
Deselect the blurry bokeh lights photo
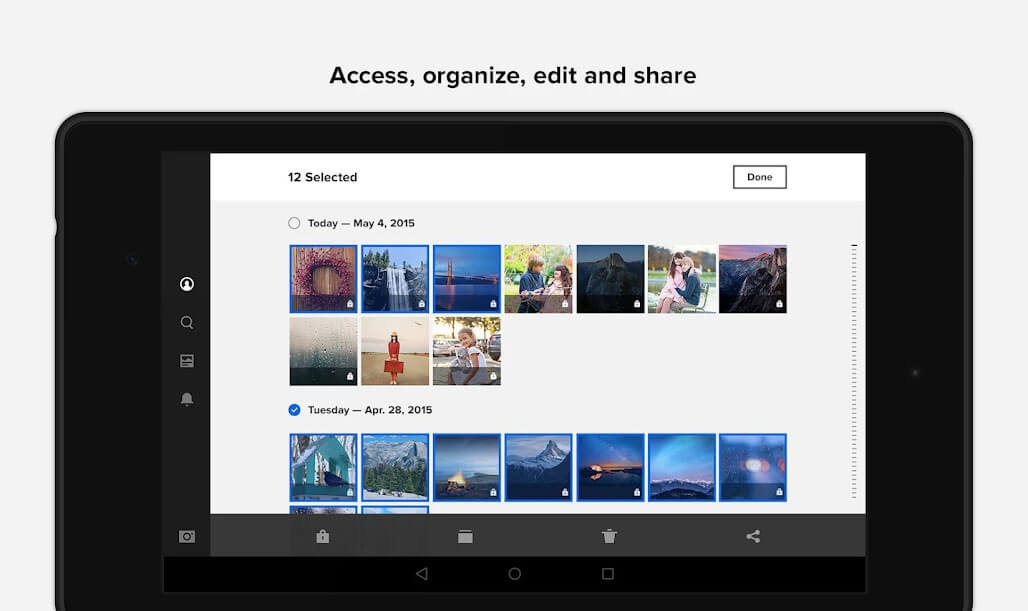pyautogui.click(x=753, y=467)
